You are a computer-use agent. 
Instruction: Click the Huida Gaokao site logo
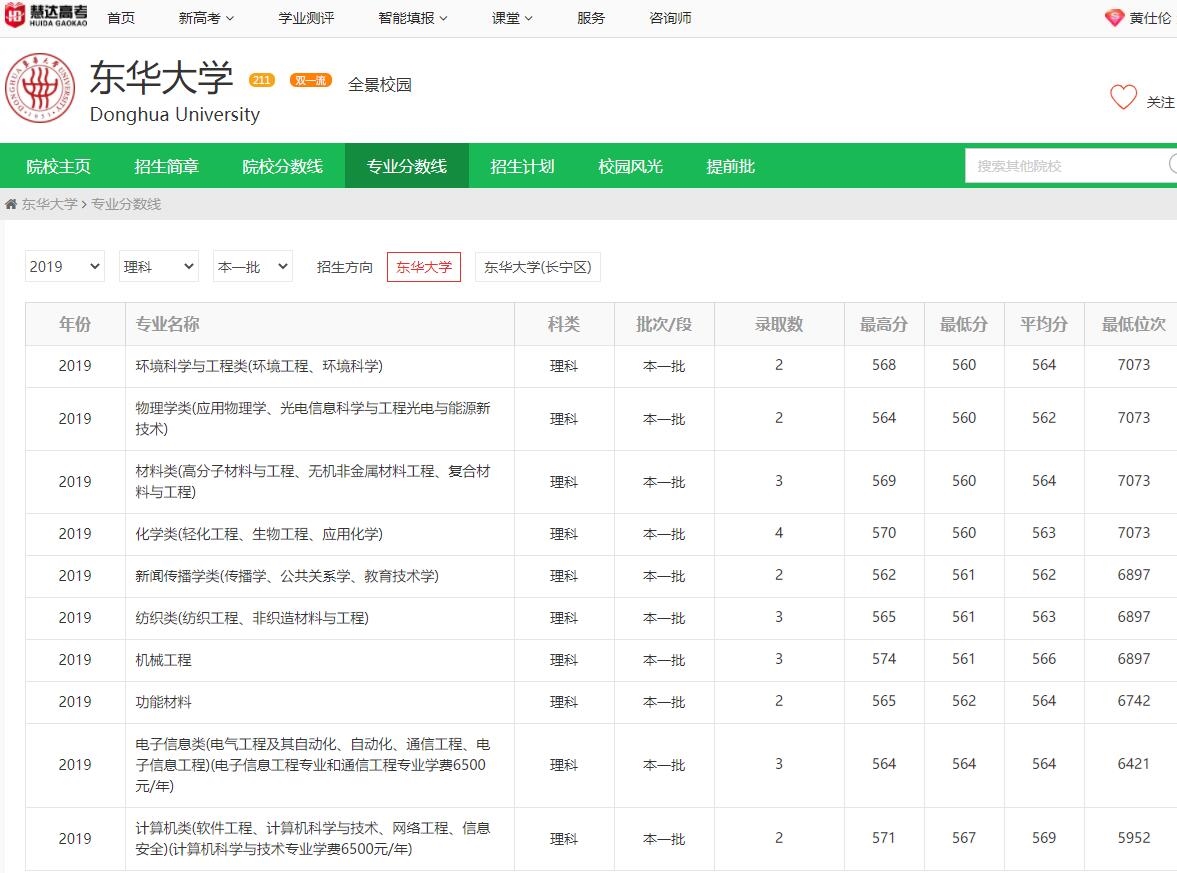pyautogui.click(x=46, y=16)
